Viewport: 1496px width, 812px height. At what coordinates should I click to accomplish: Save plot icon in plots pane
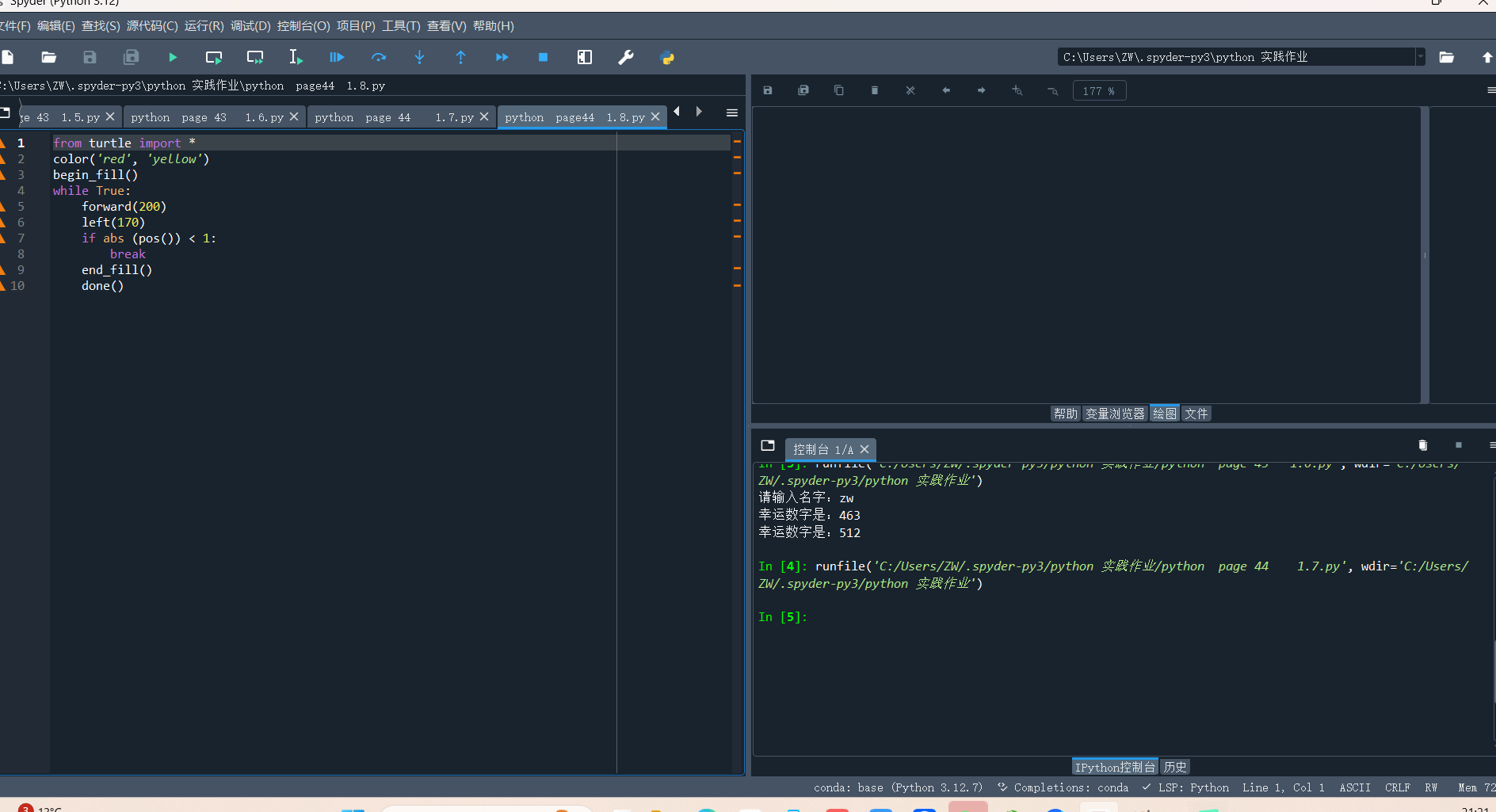[x=768, y=90]
